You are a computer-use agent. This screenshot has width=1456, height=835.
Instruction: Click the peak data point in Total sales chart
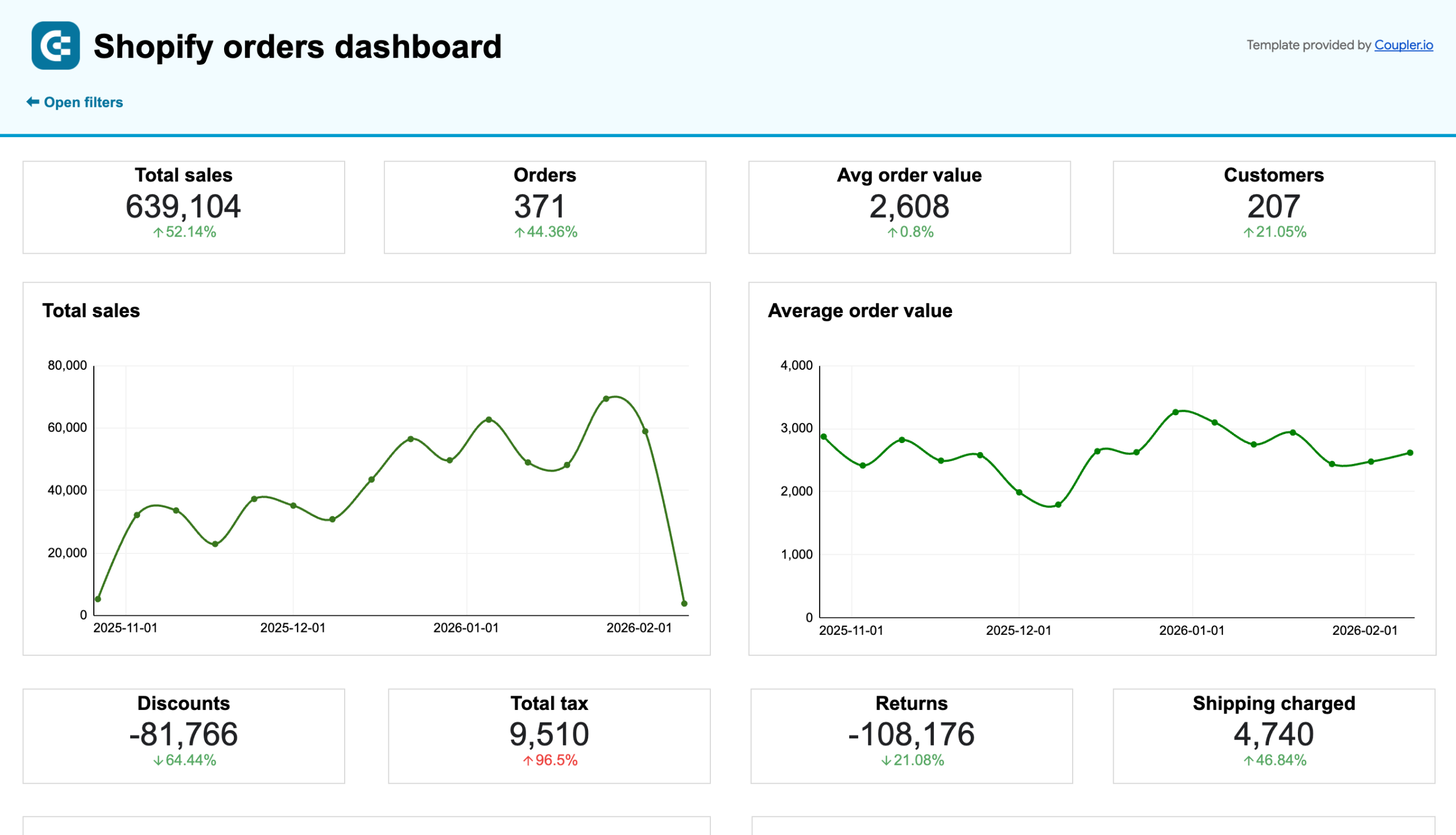tap(606, 399)
